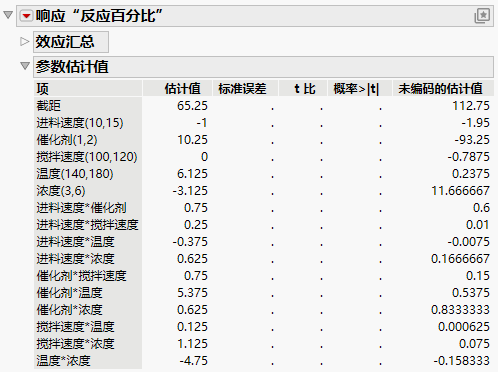Screen dimensions: 498x372
Task: Select the 截距 row label
Action: (x=49, y=106)
